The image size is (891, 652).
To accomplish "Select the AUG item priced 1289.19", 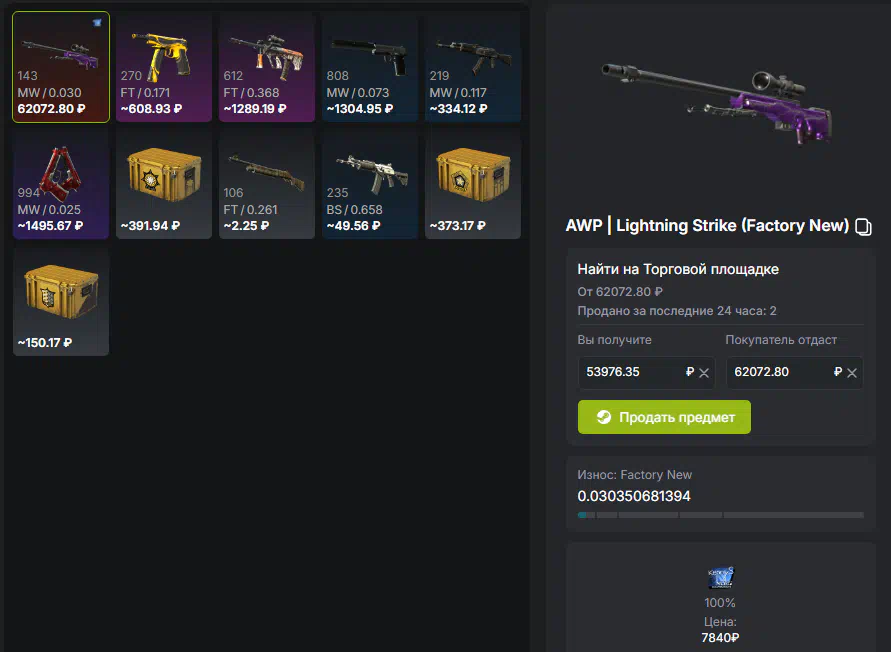I will [x=267, y=67].
